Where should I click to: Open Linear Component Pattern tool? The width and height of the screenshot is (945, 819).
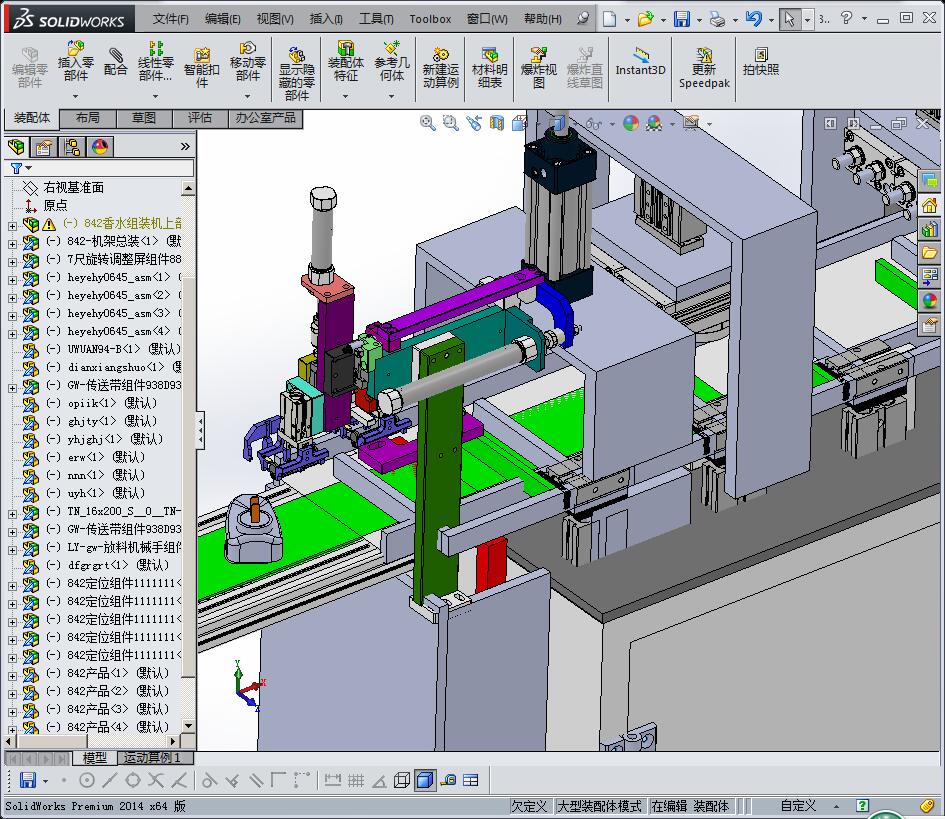(155, 61)
